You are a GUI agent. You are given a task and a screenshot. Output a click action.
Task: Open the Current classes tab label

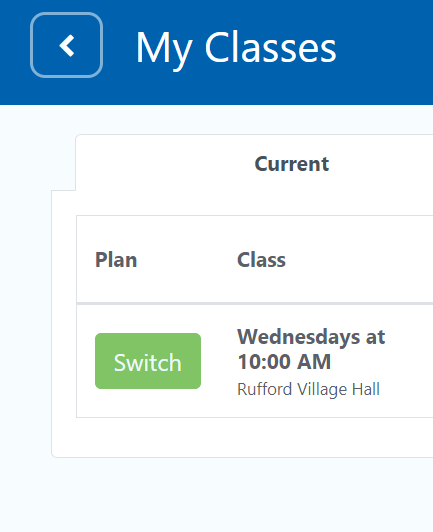(291, 164)
